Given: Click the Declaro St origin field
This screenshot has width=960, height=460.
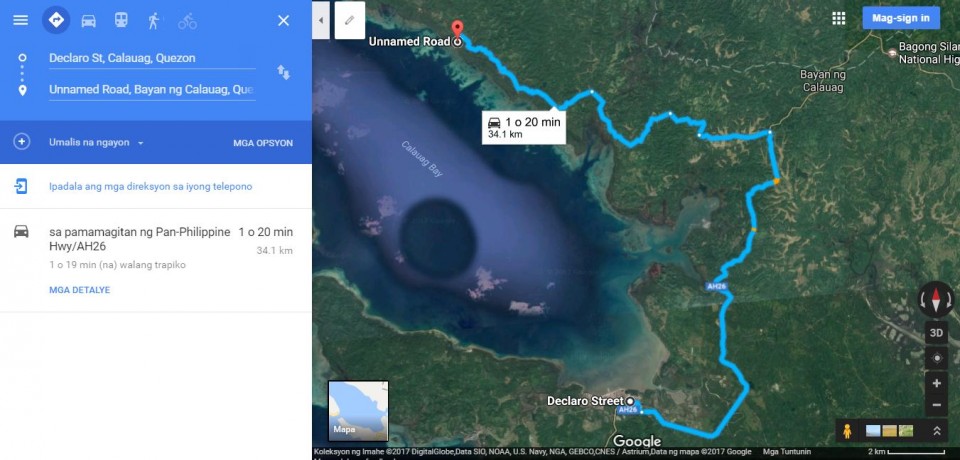Looking at the screenshot, I should (152, 58).
